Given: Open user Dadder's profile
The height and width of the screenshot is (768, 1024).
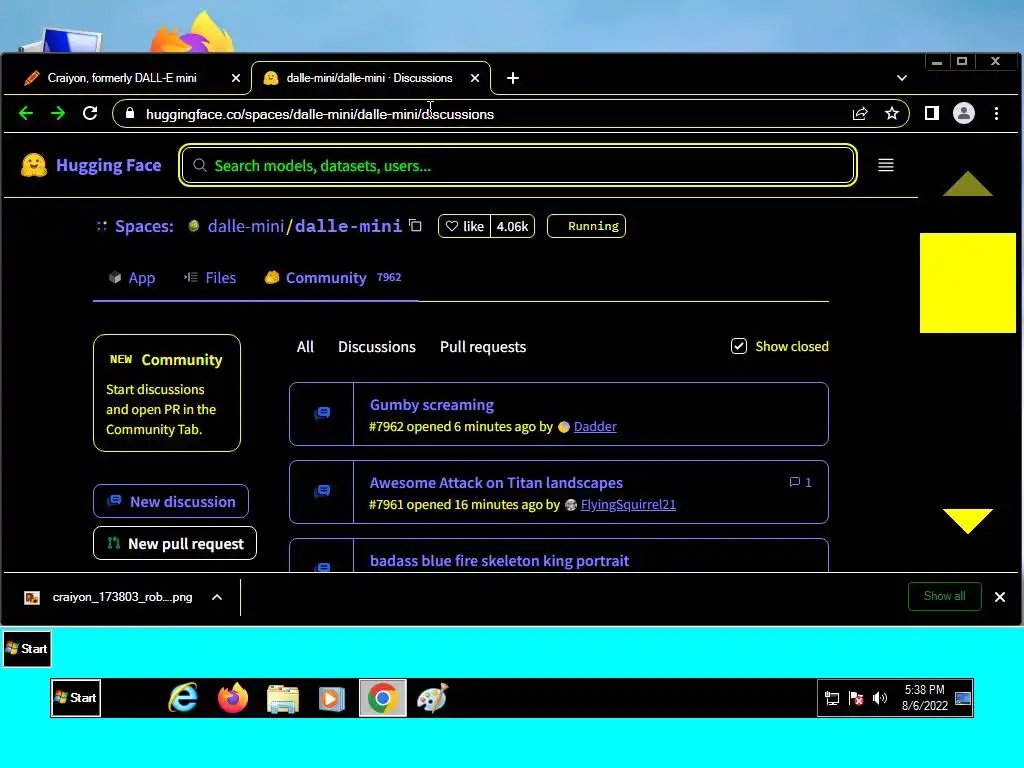Looking at the screenshot, I should click(595, 426).
